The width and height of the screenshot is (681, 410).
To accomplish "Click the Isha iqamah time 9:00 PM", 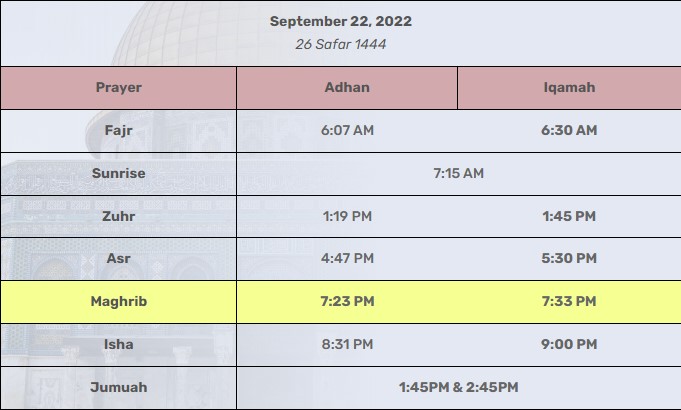I will (569, 344).
